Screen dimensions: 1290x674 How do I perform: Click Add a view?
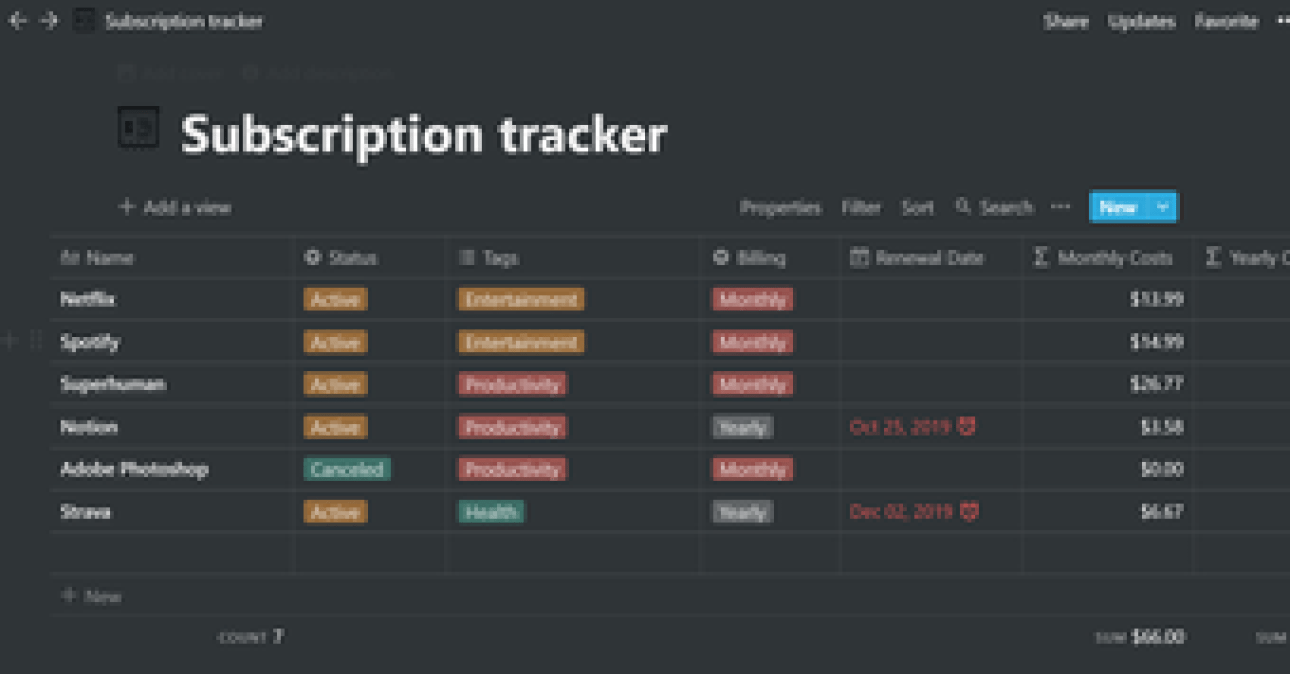point(175,207)
